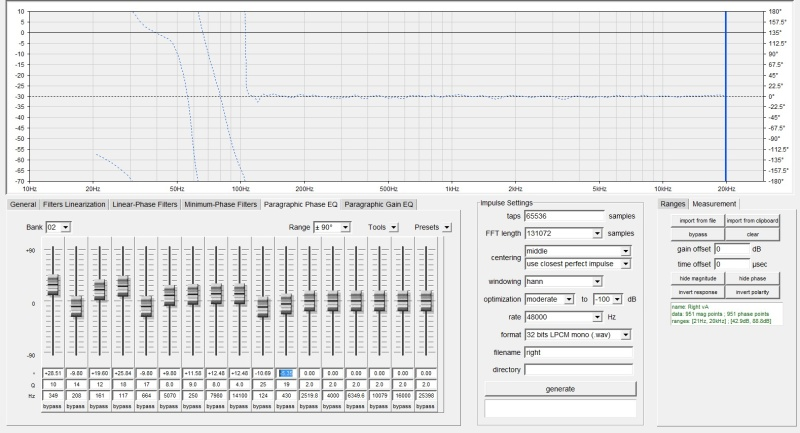This screenshot has width=800, height=433.
Task: Click the filename input field
Action: (579, 351)
